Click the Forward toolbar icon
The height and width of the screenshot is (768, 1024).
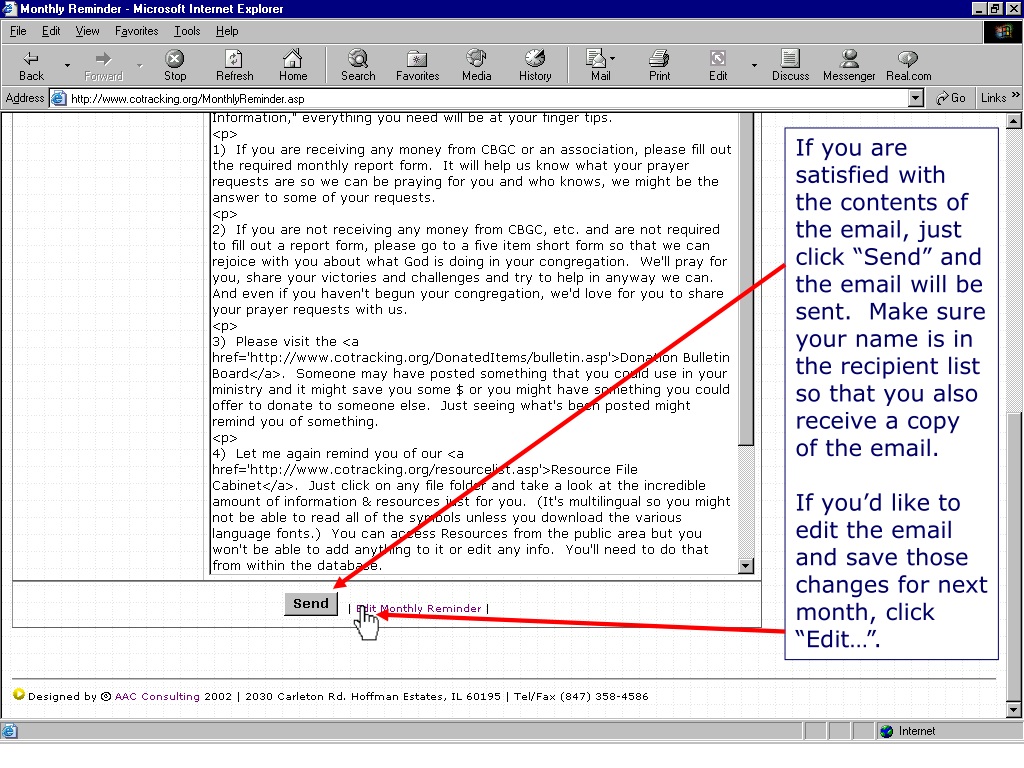click(x=103, y=65)
